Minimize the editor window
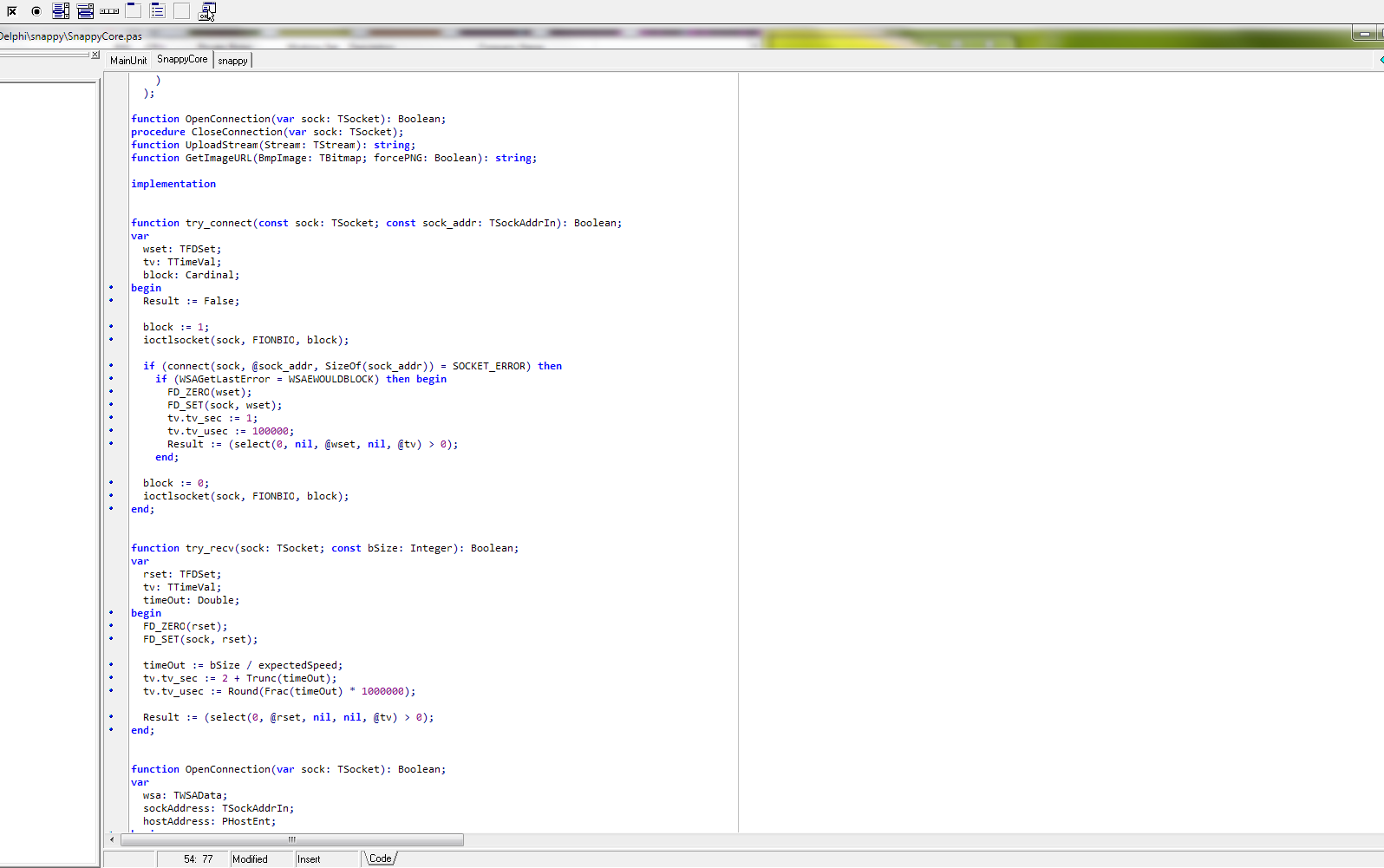 pos(1364,33)
